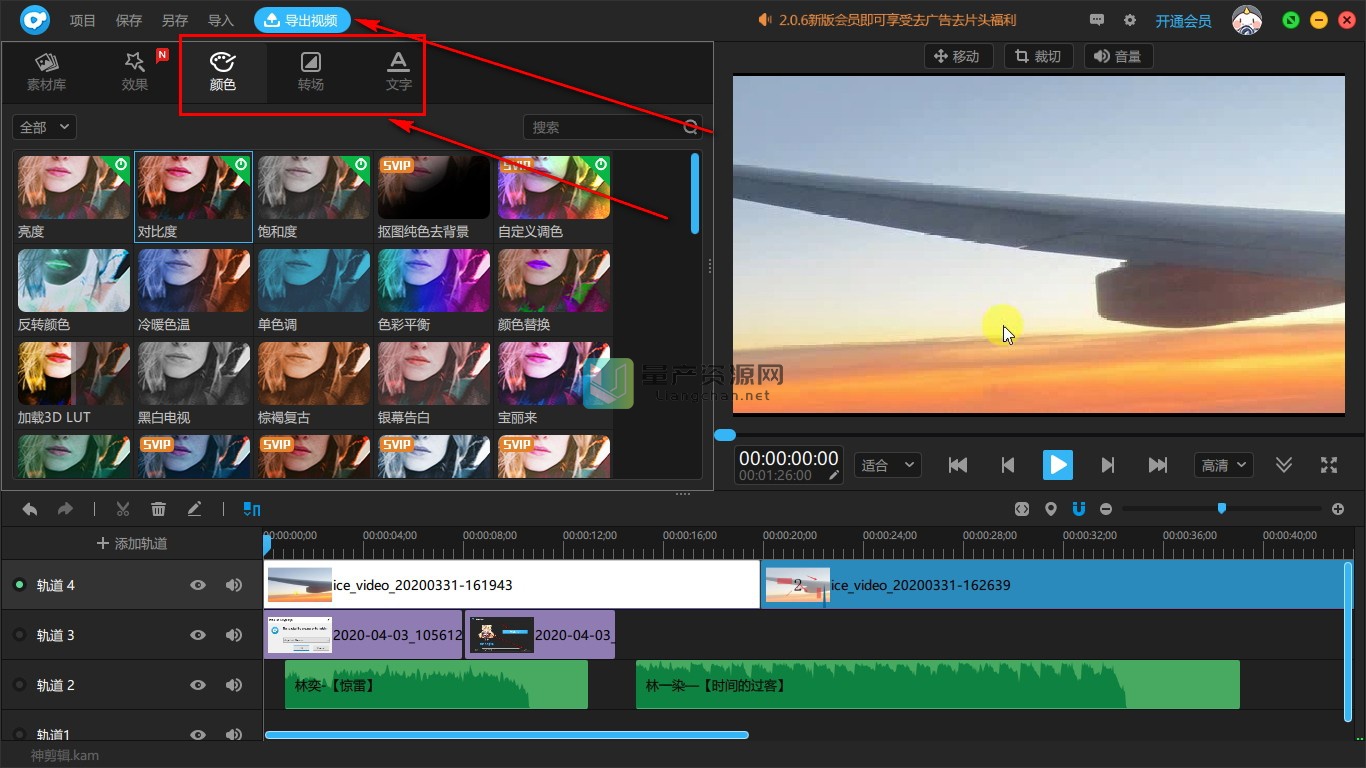Click the fit-timeline icon left of pin

1021,509
